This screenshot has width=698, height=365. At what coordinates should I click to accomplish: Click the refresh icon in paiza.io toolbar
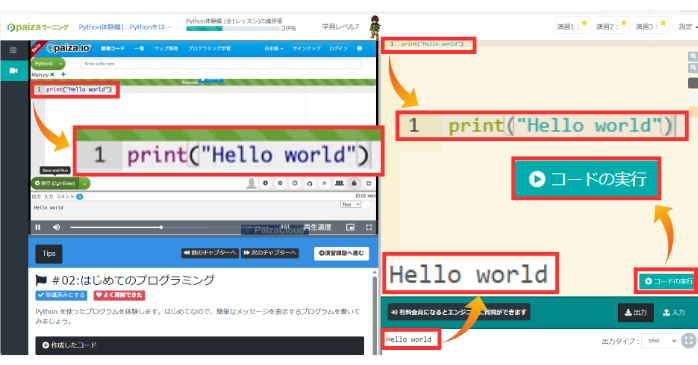pyautogui.click(x=369, y=183)
